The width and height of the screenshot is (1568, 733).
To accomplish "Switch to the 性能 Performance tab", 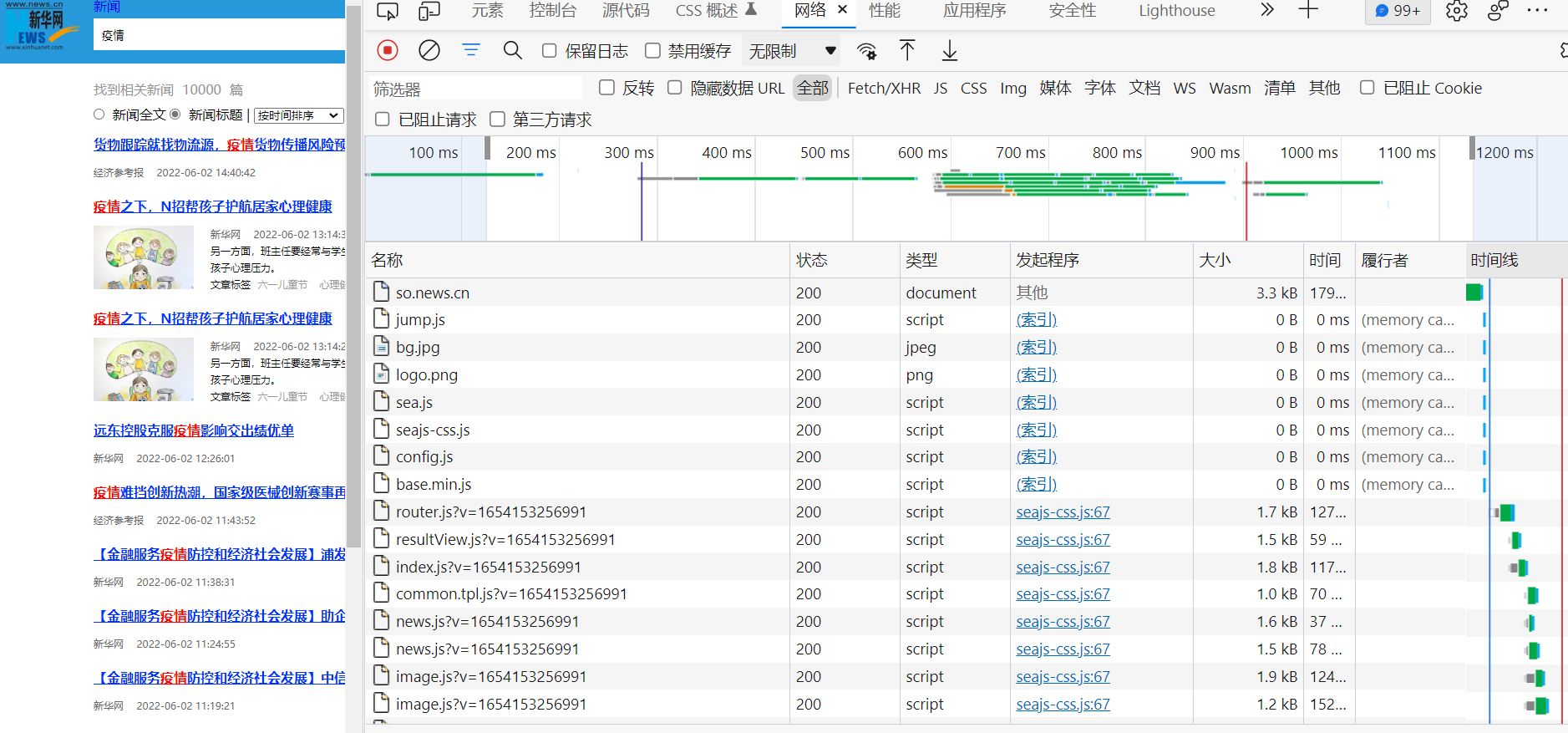I will point(885,10).
